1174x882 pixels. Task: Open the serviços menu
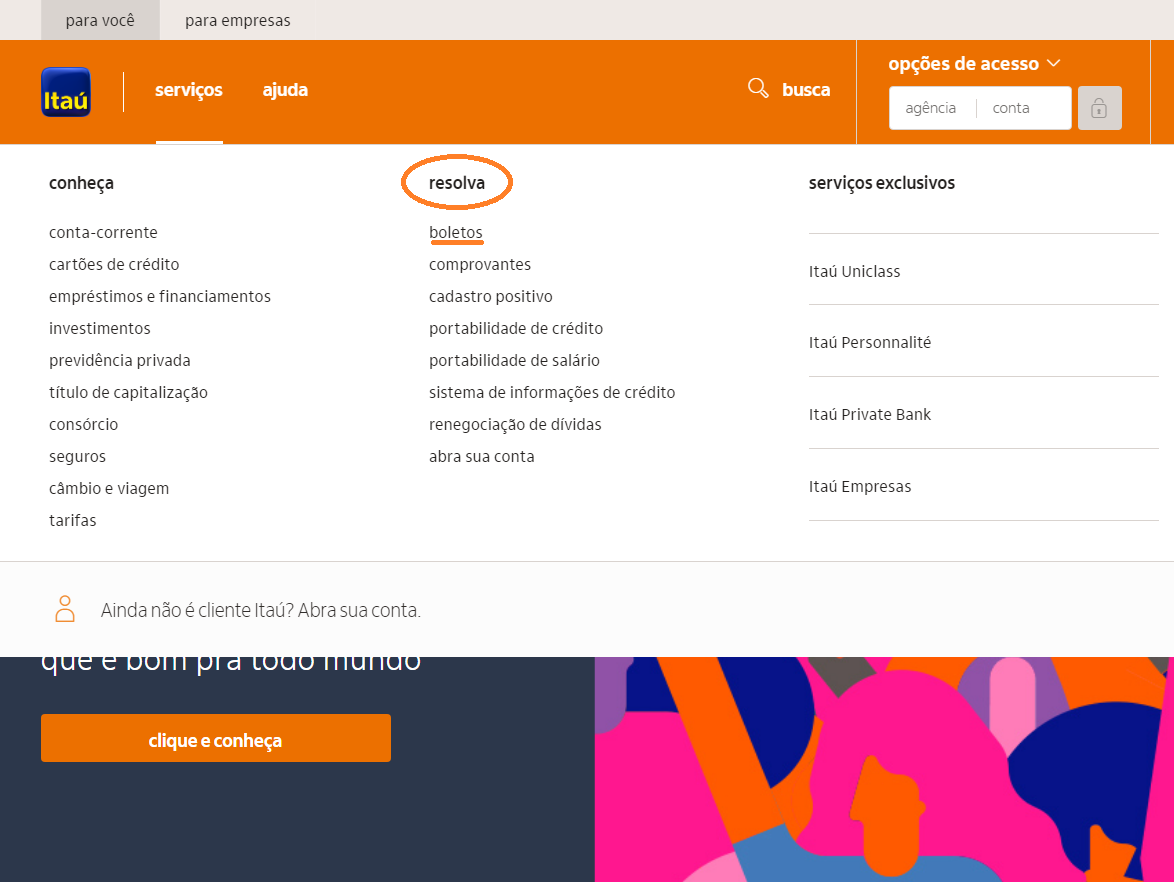[x=189, y=90]
